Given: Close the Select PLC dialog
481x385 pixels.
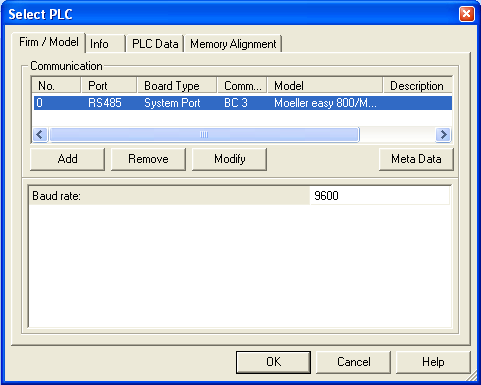Looking at the screenshot, I should (466, 14).
